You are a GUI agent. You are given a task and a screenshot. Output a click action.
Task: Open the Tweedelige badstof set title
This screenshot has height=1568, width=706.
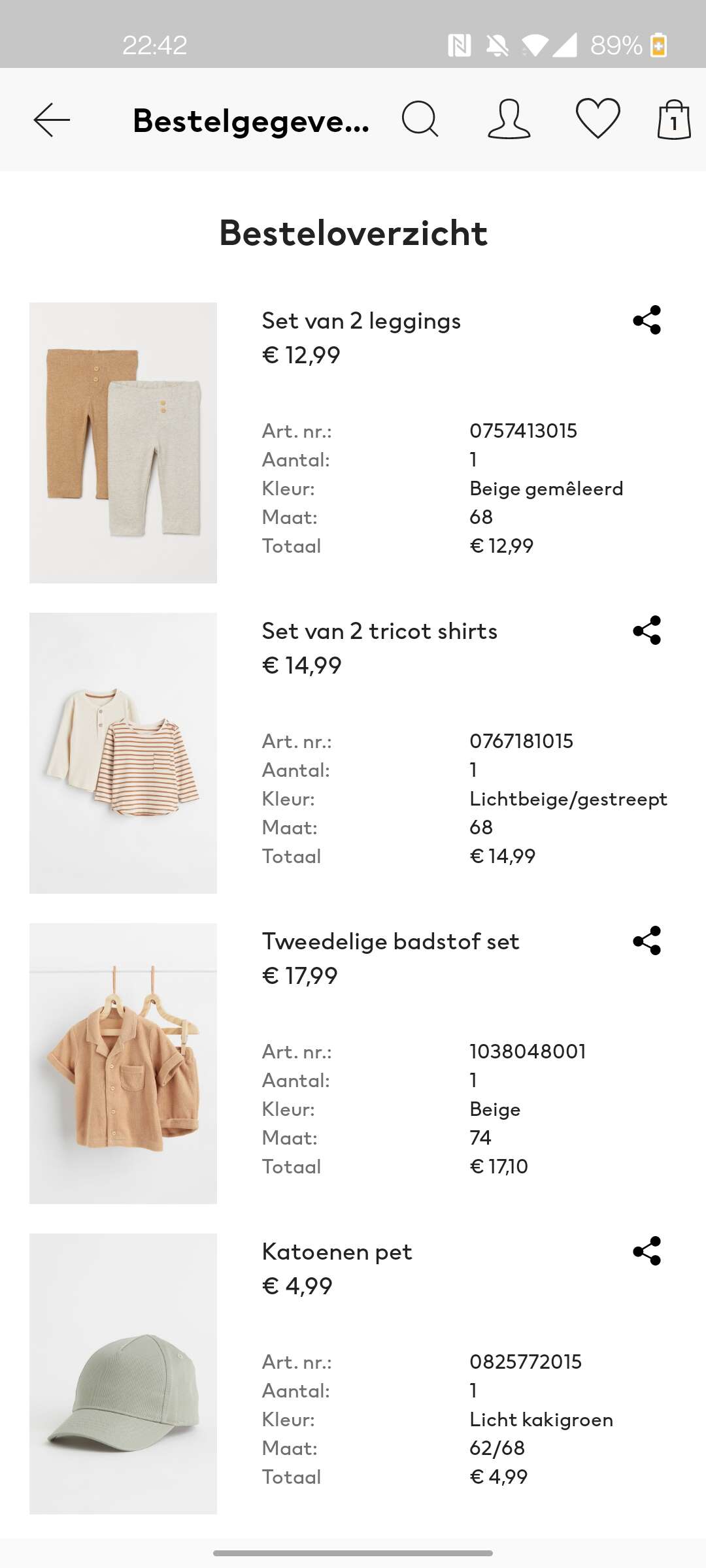coord(391,941)
